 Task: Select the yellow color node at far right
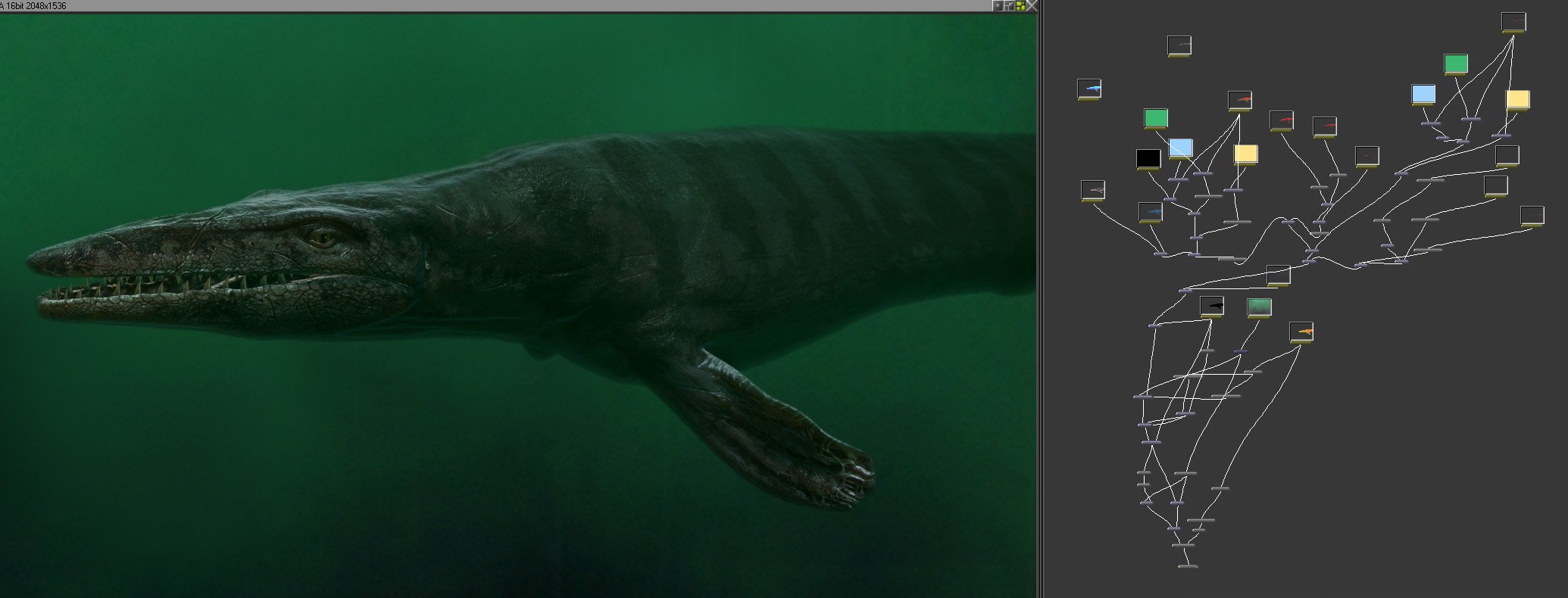[1517, 99]
